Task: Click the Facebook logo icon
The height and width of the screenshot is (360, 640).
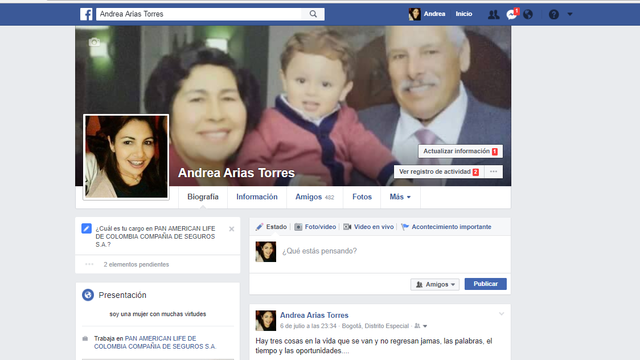Action: point(86,14)
